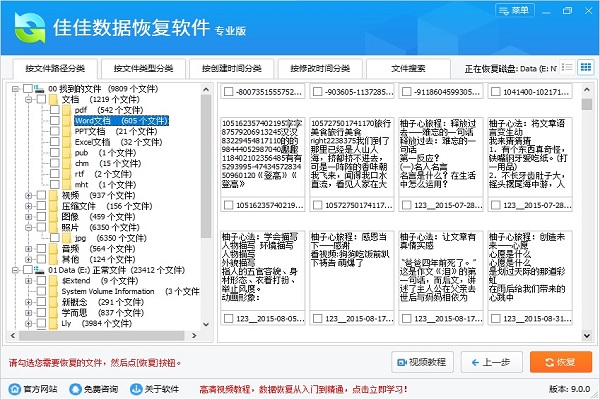Switch to list view icon
This screenshot has height=400, width=600.
tap(567, 68)
